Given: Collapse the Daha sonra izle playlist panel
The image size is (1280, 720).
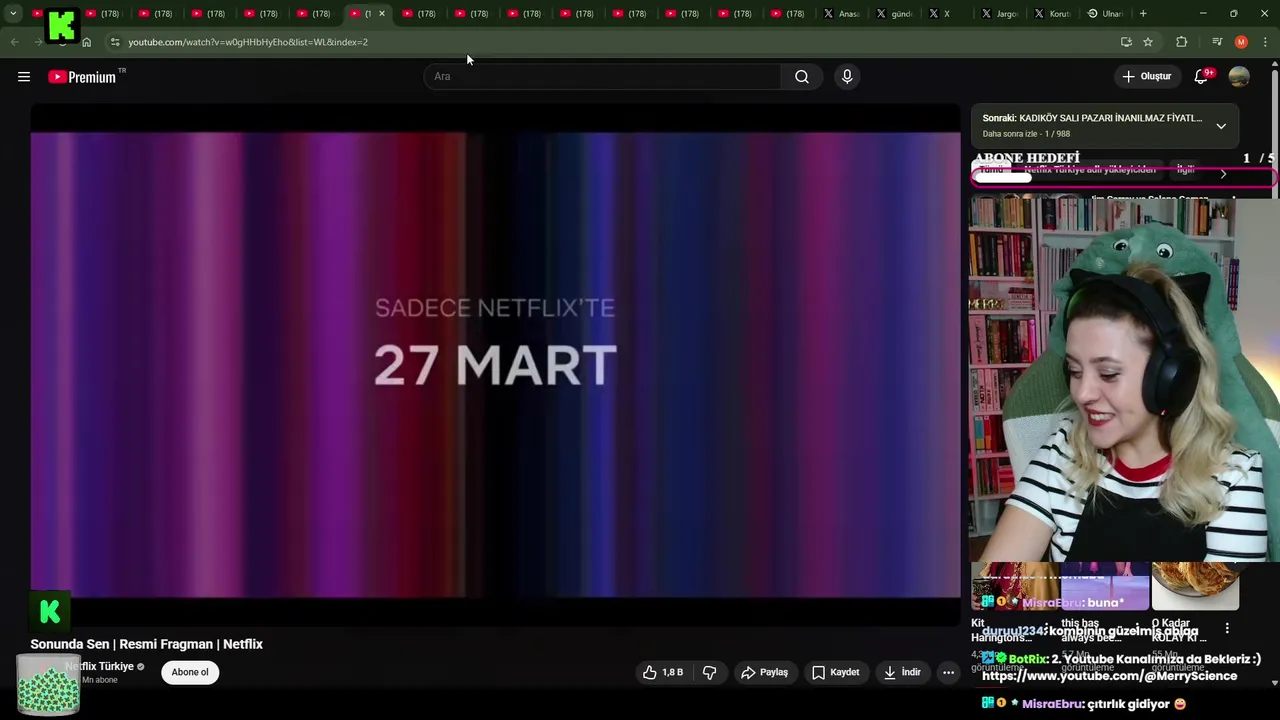Looking at the screenshot, I should [1221, 126].
